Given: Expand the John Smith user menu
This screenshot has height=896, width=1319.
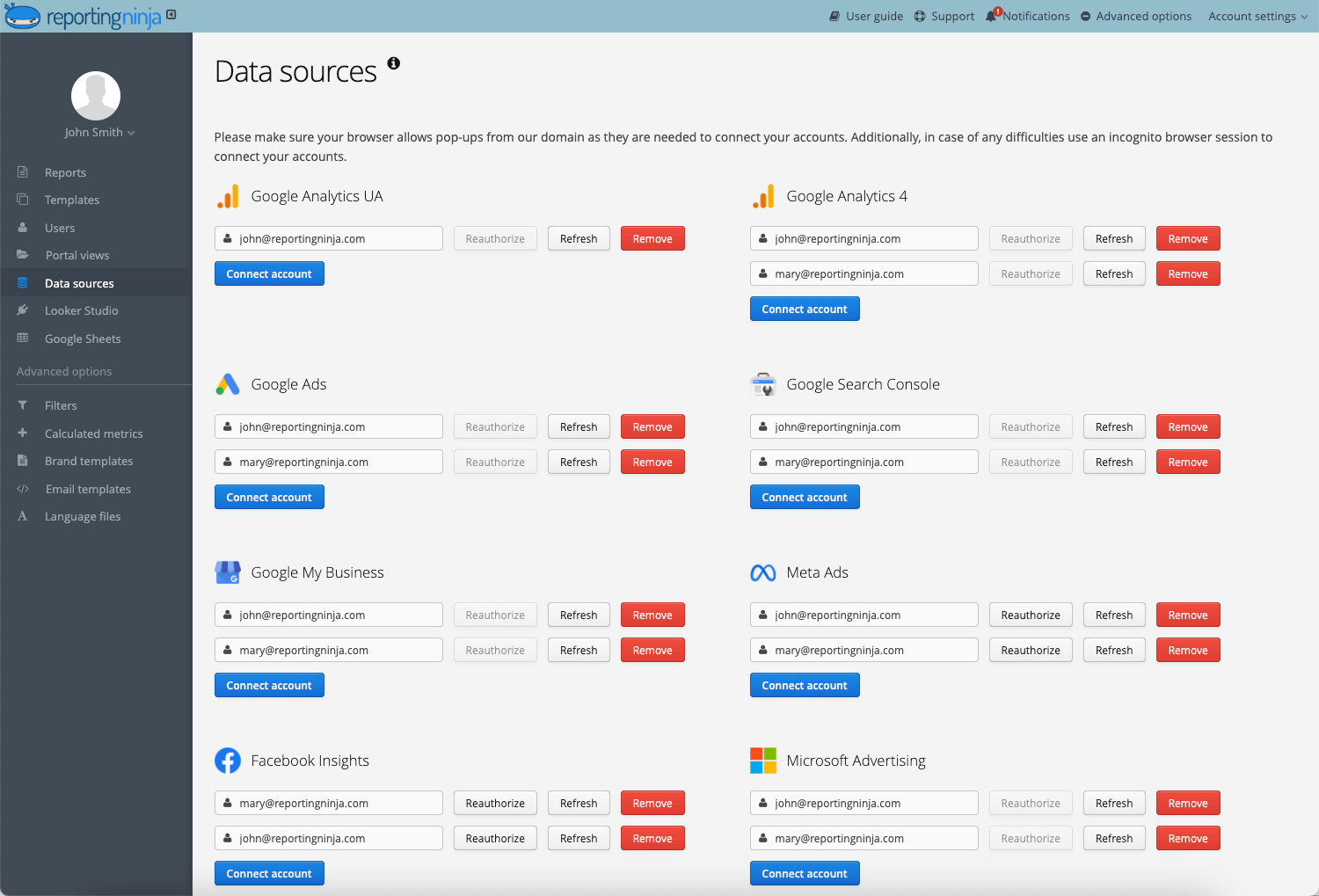Looking at the screenshot, I should (99, 132).
